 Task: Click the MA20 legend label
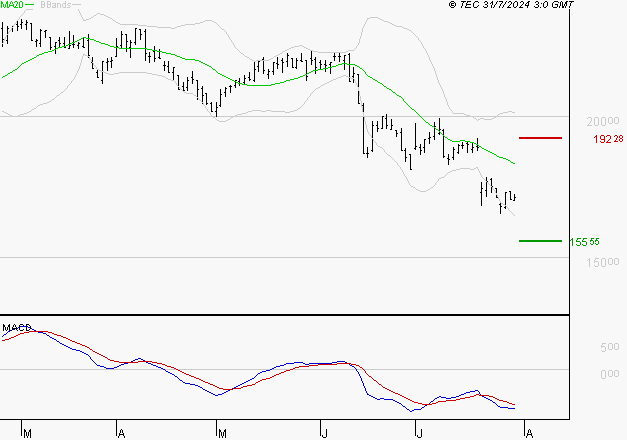point(12,5)
